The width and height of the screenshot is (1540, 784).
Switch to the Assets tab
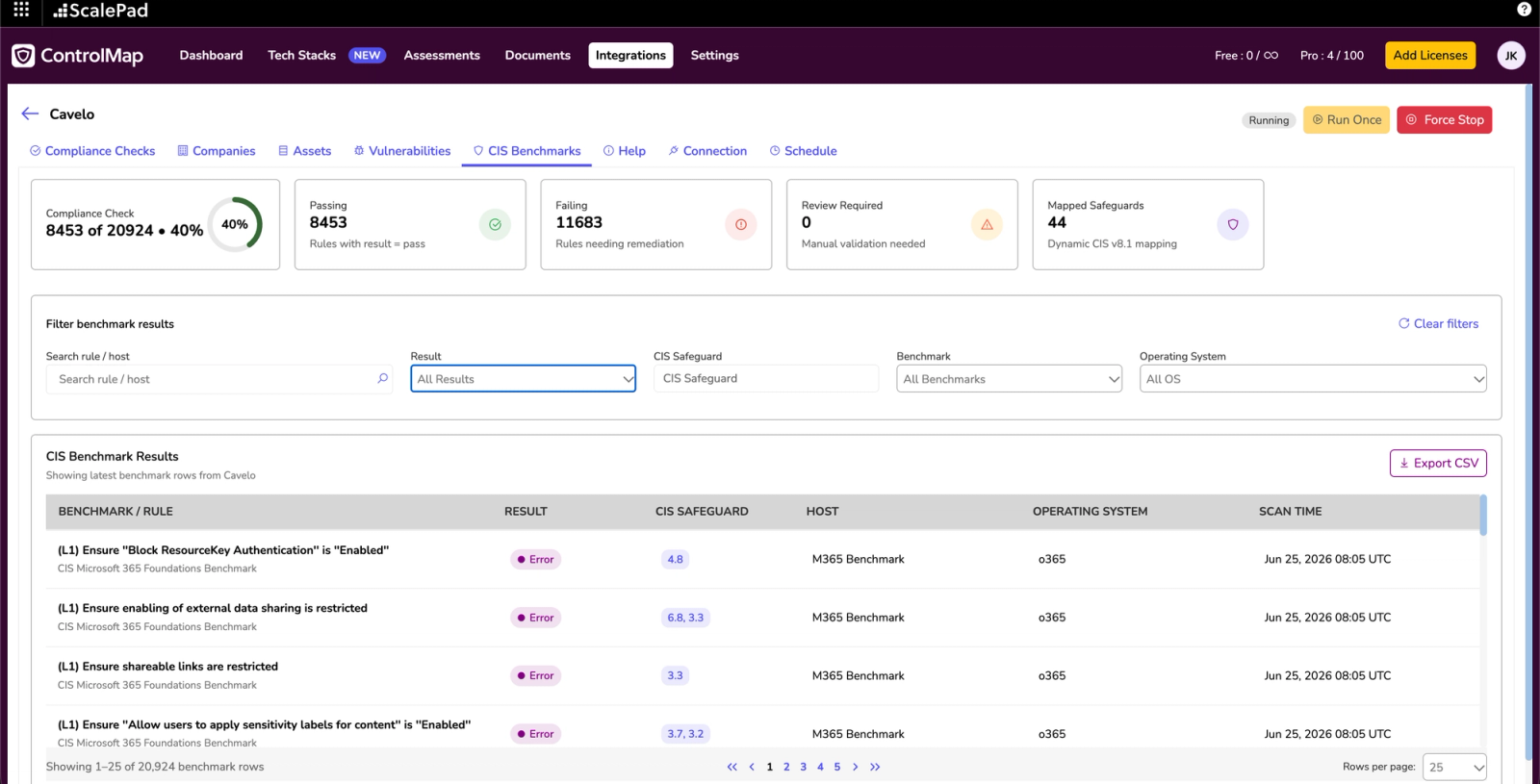coord(305,151)
